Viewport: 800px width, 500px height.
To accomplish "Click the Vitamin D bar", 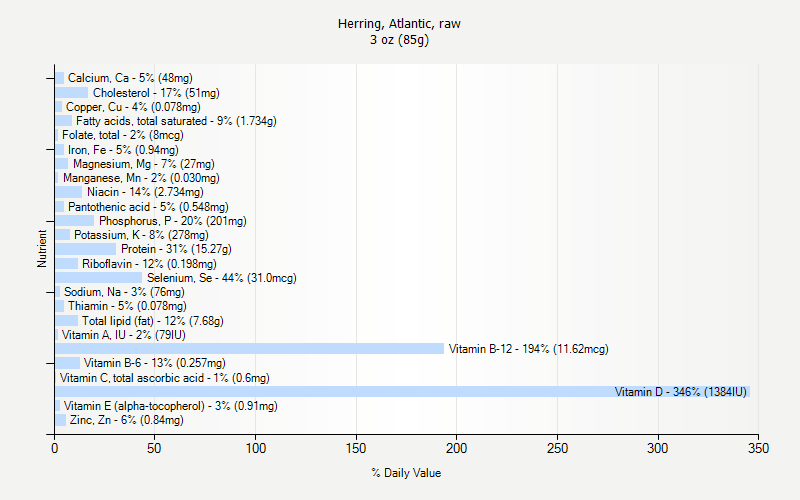I will point(400,392).
